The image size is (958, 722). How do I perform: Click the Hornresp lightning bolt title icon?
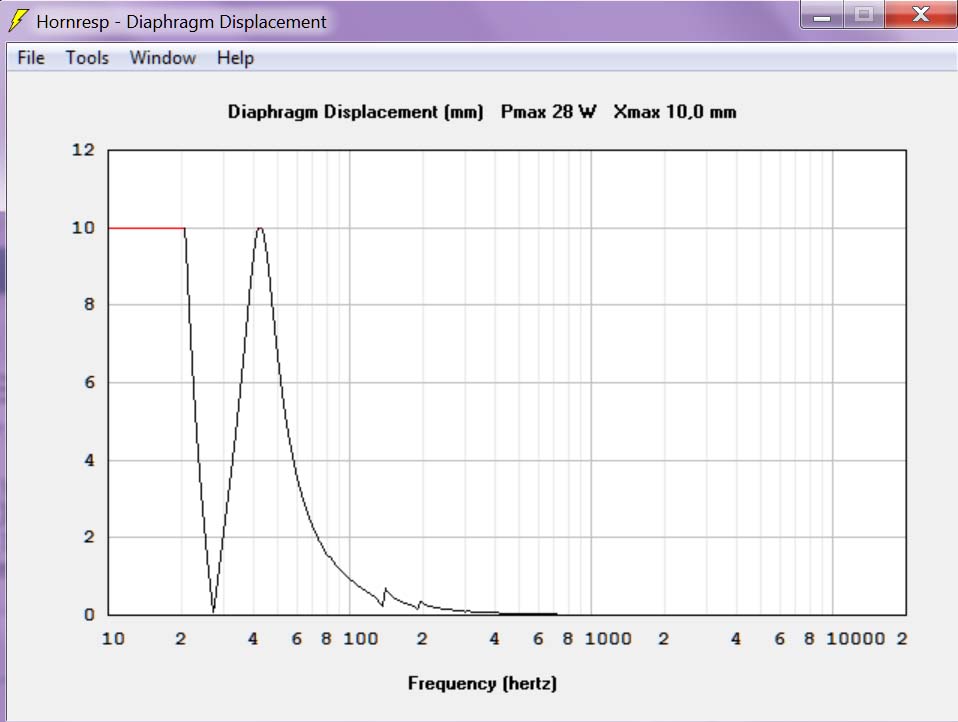pos(18,20)
